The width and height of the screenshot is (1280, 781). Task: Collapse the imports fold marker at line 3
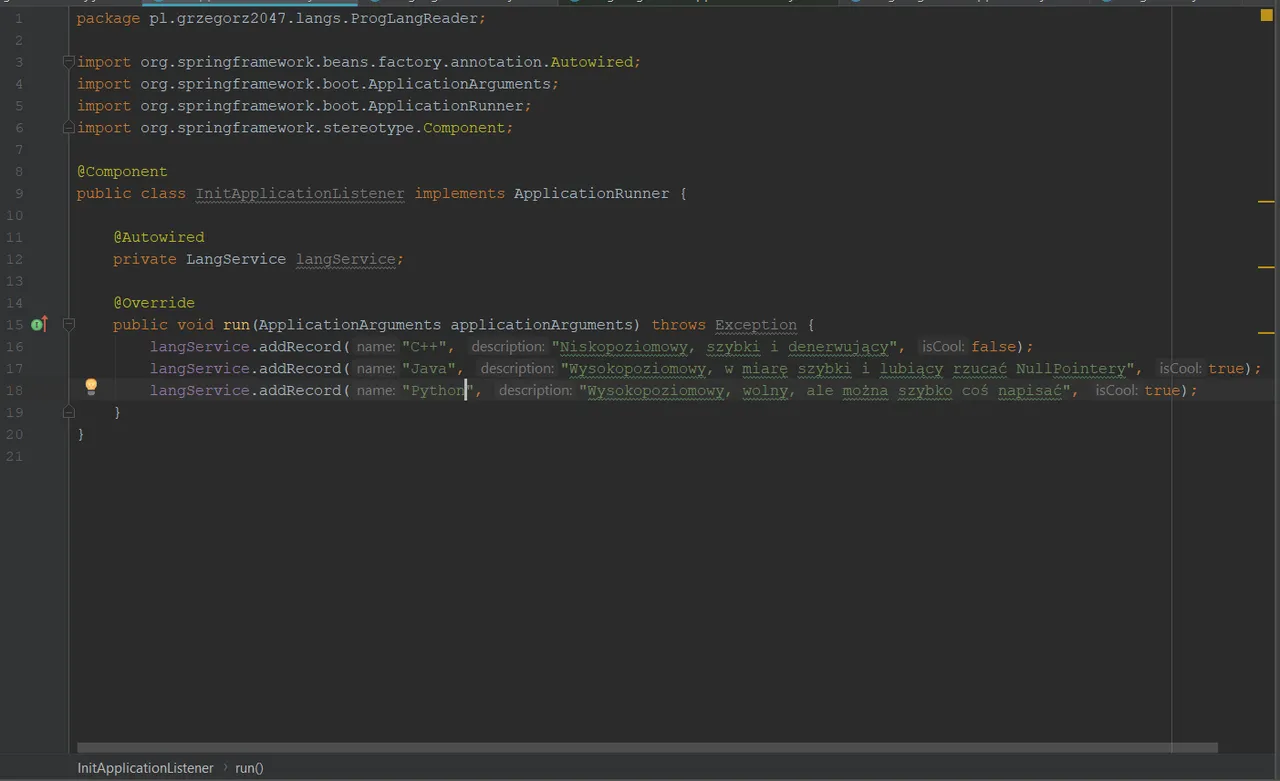[x=69, y=62]
